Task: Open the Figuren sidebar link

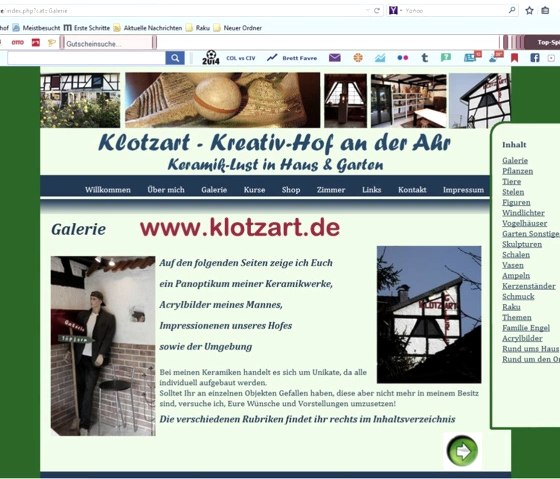Action: pos(516,203)
